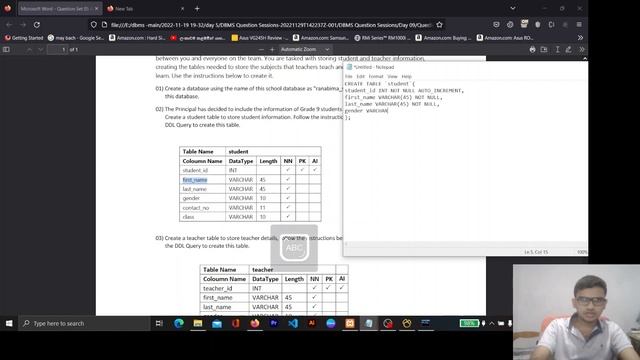Open the Amazon.com: Asus RO bookmark
The image size is (640, 360).
[505, 38]
